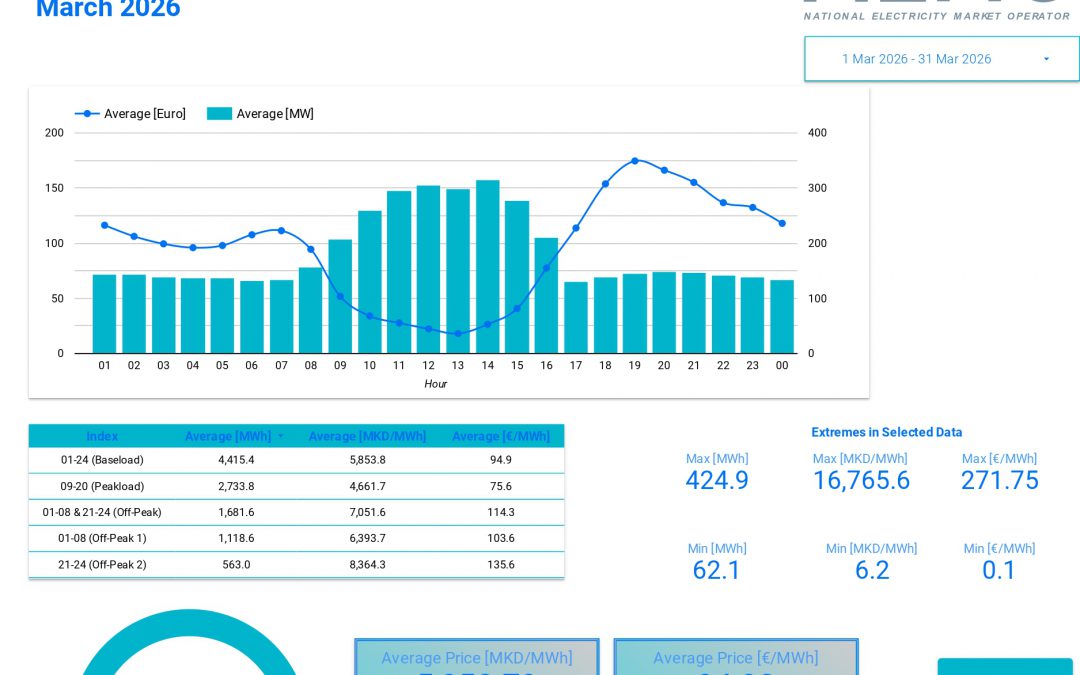Select the 09-20 (Peakload) table row
The height and width of the screenshot is (675, 1080).
(296, 487)
